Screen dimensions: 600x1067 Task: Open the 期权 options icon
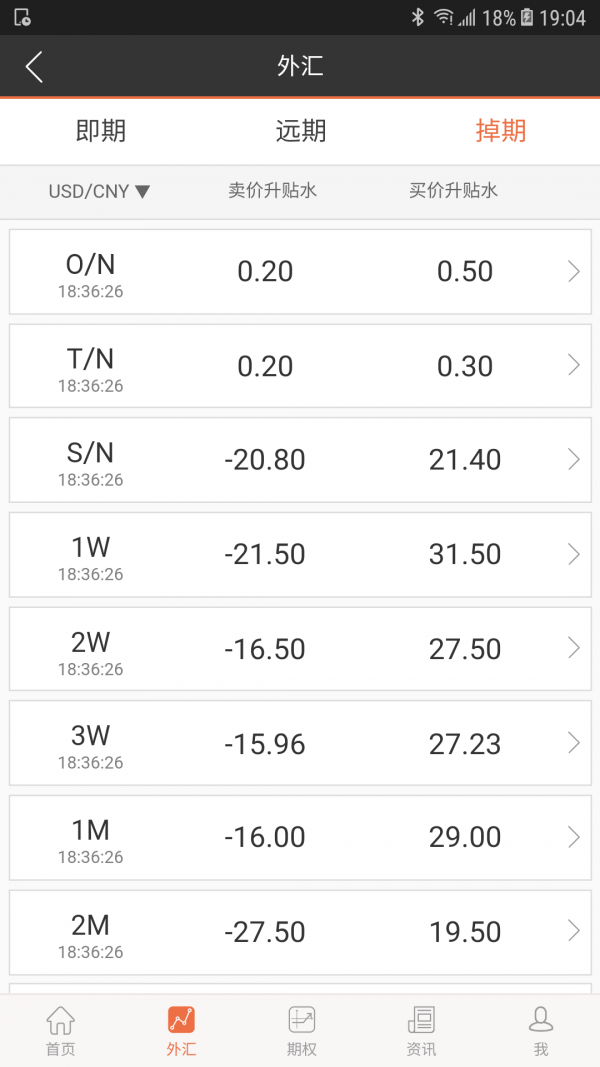pos(301,1021)
